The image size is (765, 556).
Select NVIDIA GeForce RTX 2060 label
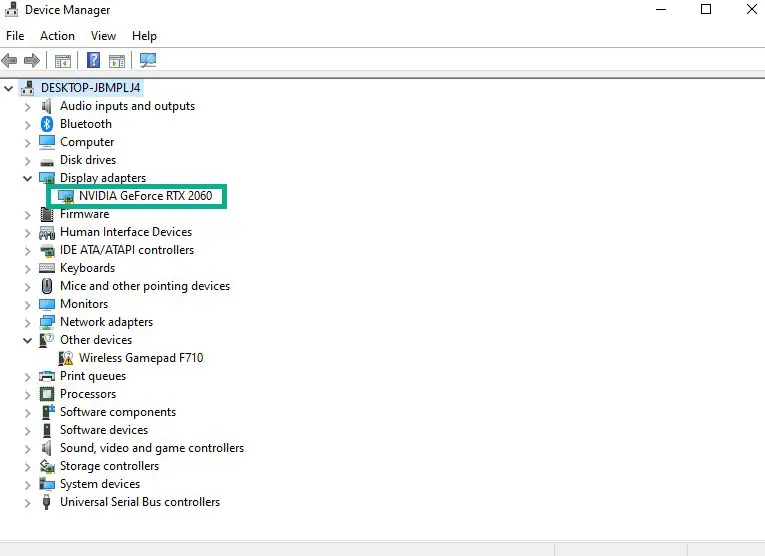click(145, 196)
